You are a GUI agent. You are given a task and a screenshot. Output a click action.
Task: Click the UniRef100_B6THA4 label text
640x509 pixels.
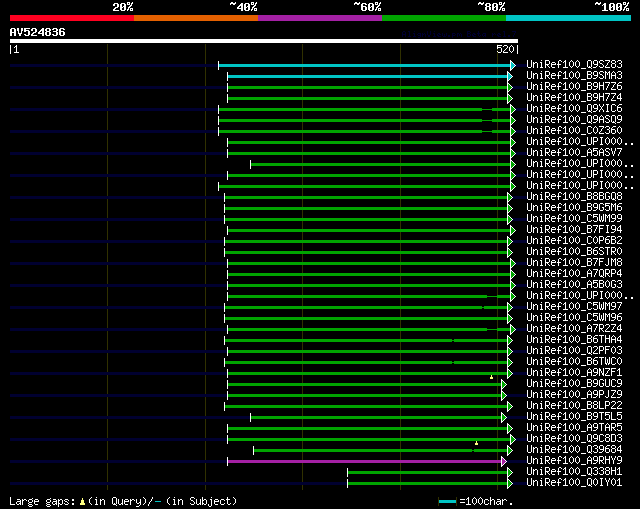click(x=574, y=340)
